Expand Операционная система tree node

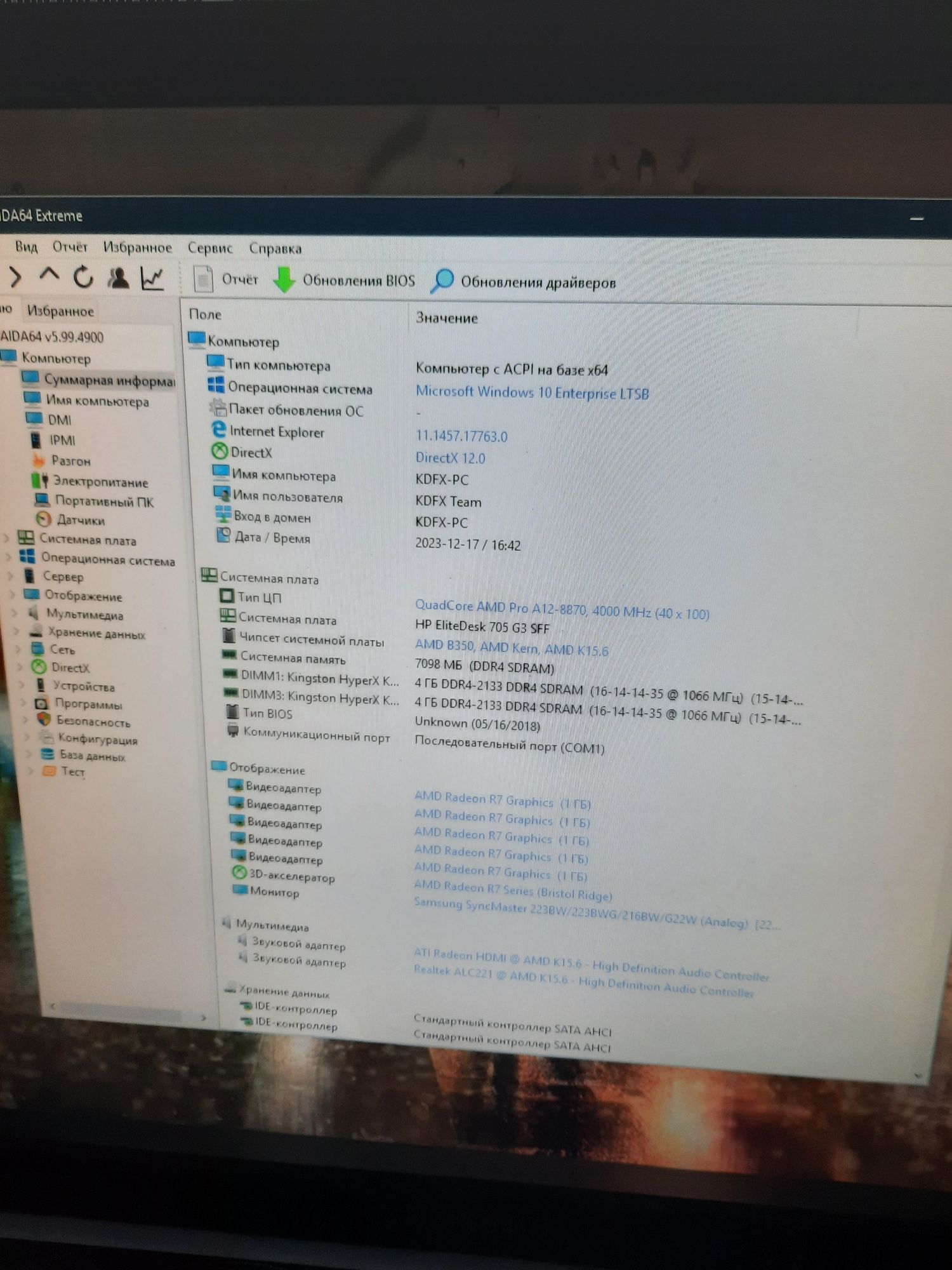[8, 558]
